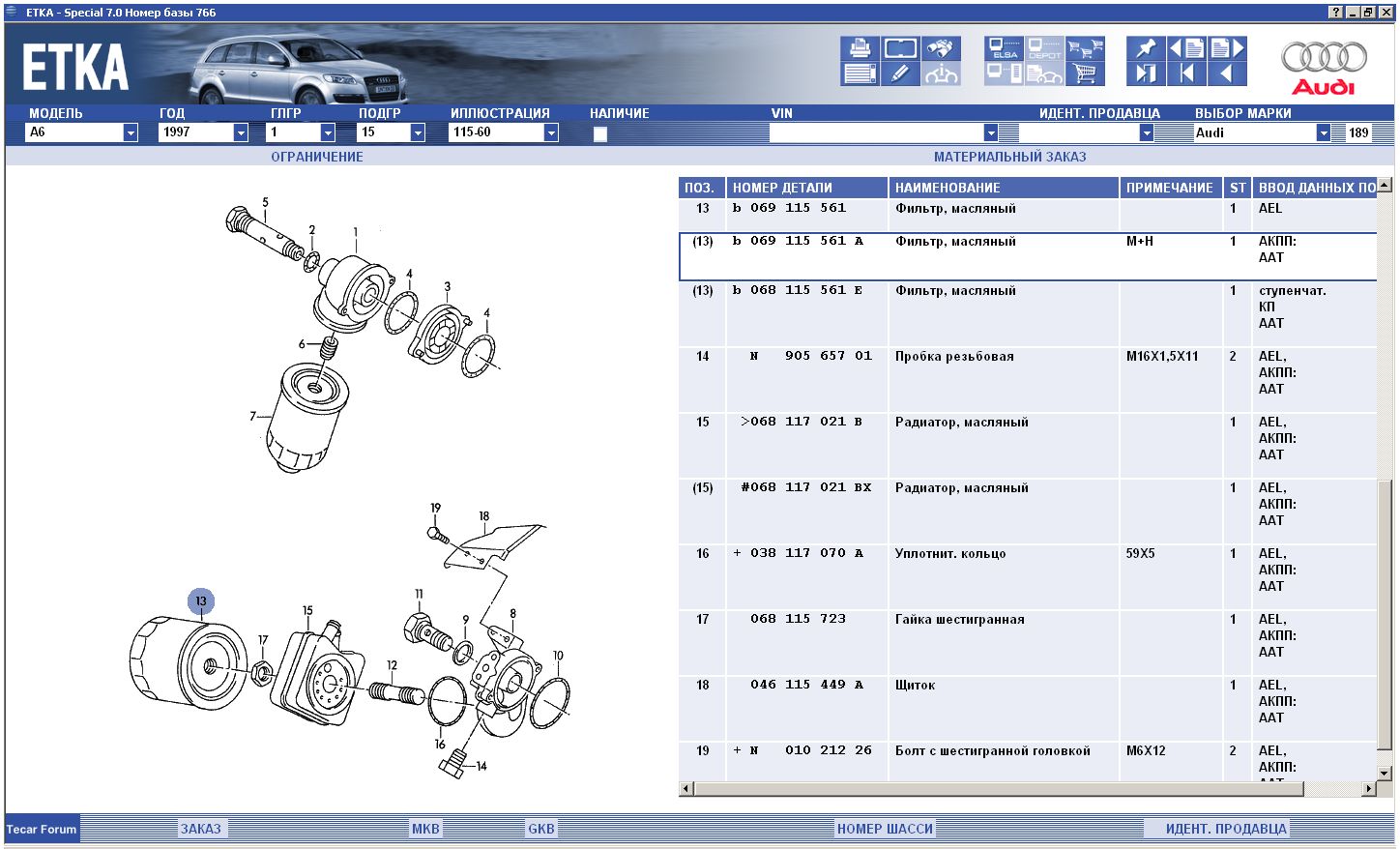The width and height of the screenshot is (1400, 849).
Task: Click the vehicle info icon
Action: pos(941,73)
